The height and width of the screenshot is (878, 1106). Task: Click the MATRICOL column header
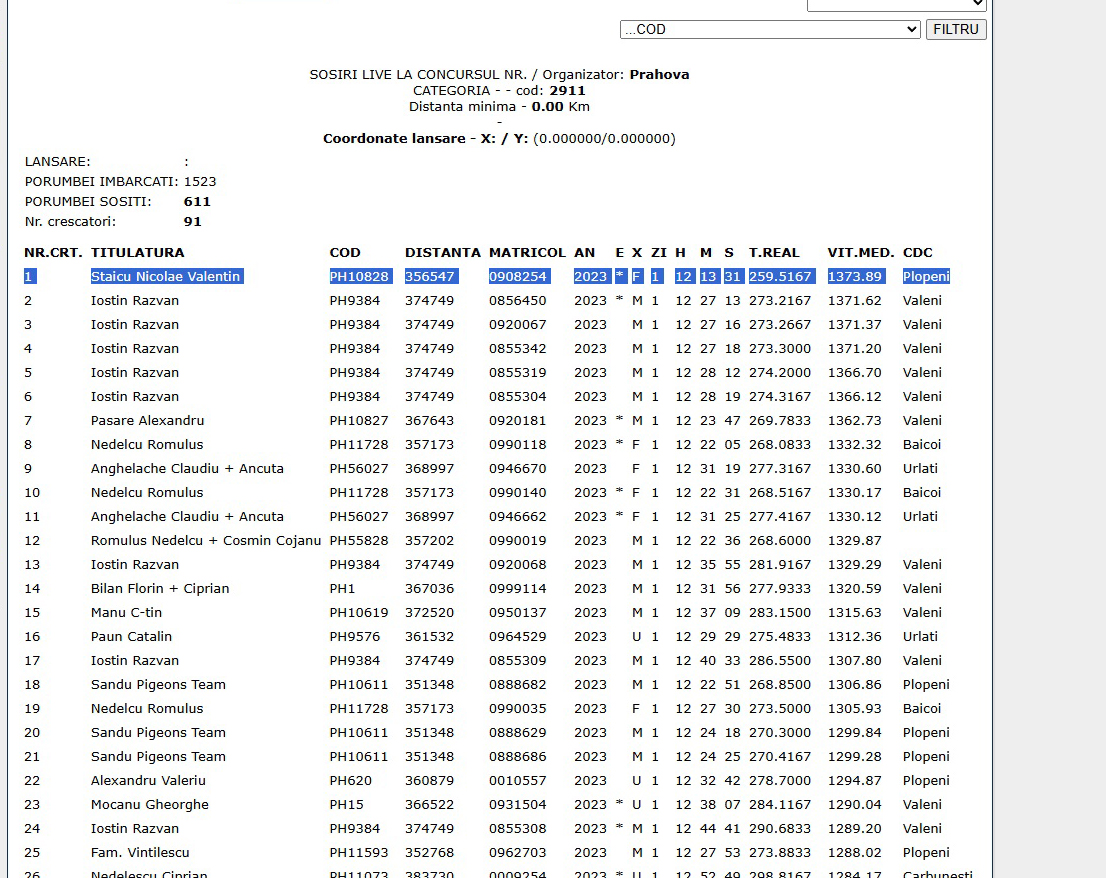coord(527,252)
